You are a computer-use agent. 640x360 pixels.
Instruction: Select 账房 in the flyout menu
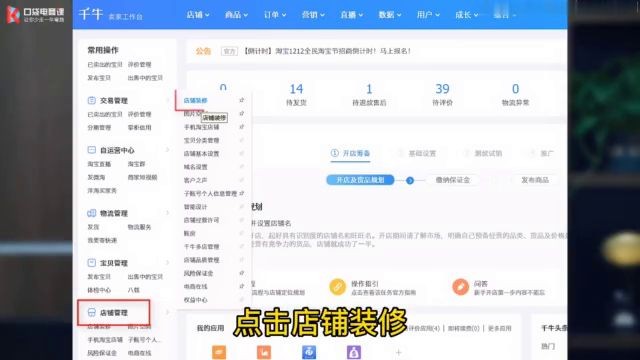point(190,233)
